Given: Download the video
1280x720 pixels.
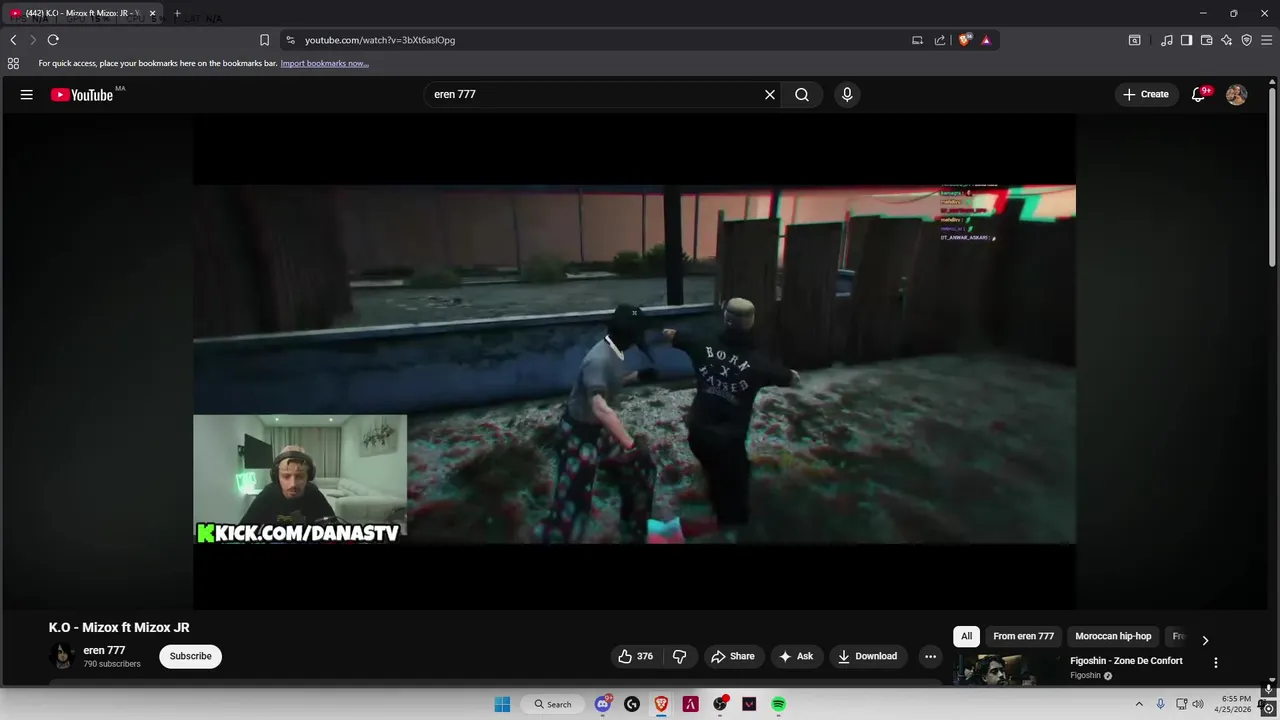Looking at the screenshot, I should coord(868,657).
